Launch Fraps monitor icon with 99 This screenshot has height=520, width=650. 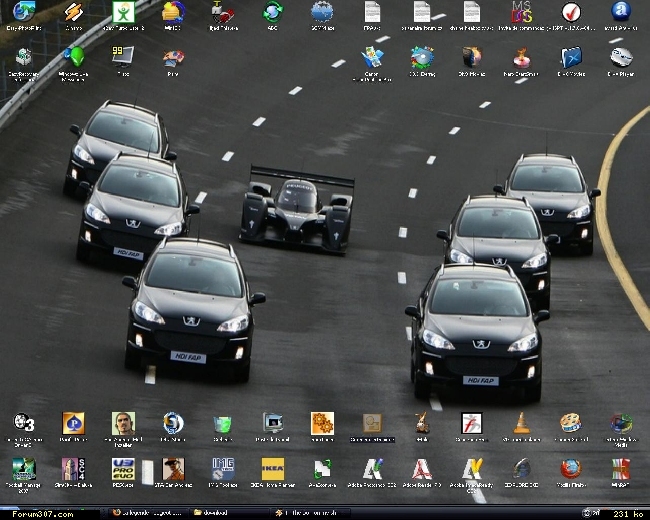pos(123,56)
